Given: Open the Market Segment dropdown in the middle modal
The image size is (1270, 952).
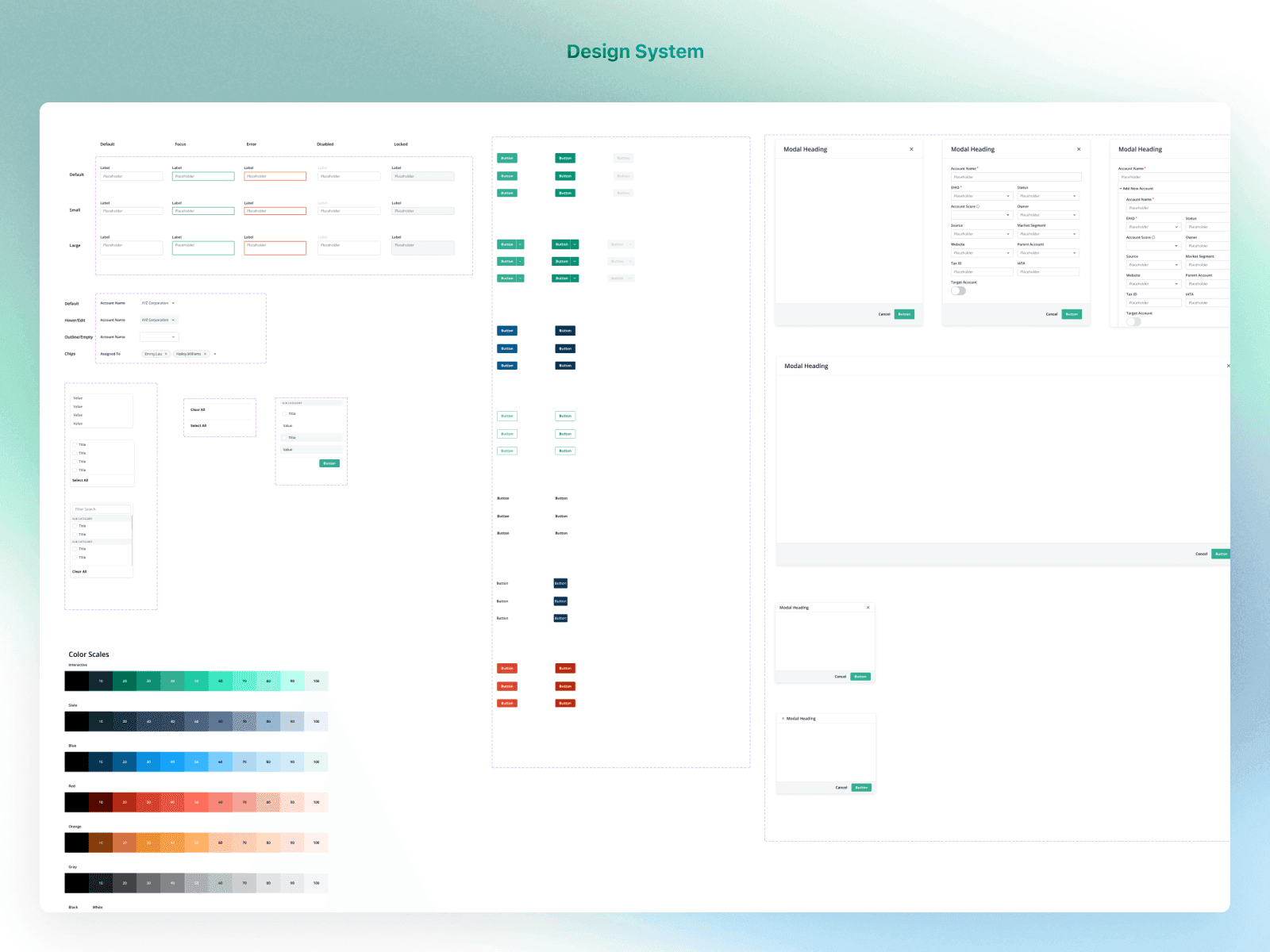Looking at the screenshot, I should coord(1049,234).
